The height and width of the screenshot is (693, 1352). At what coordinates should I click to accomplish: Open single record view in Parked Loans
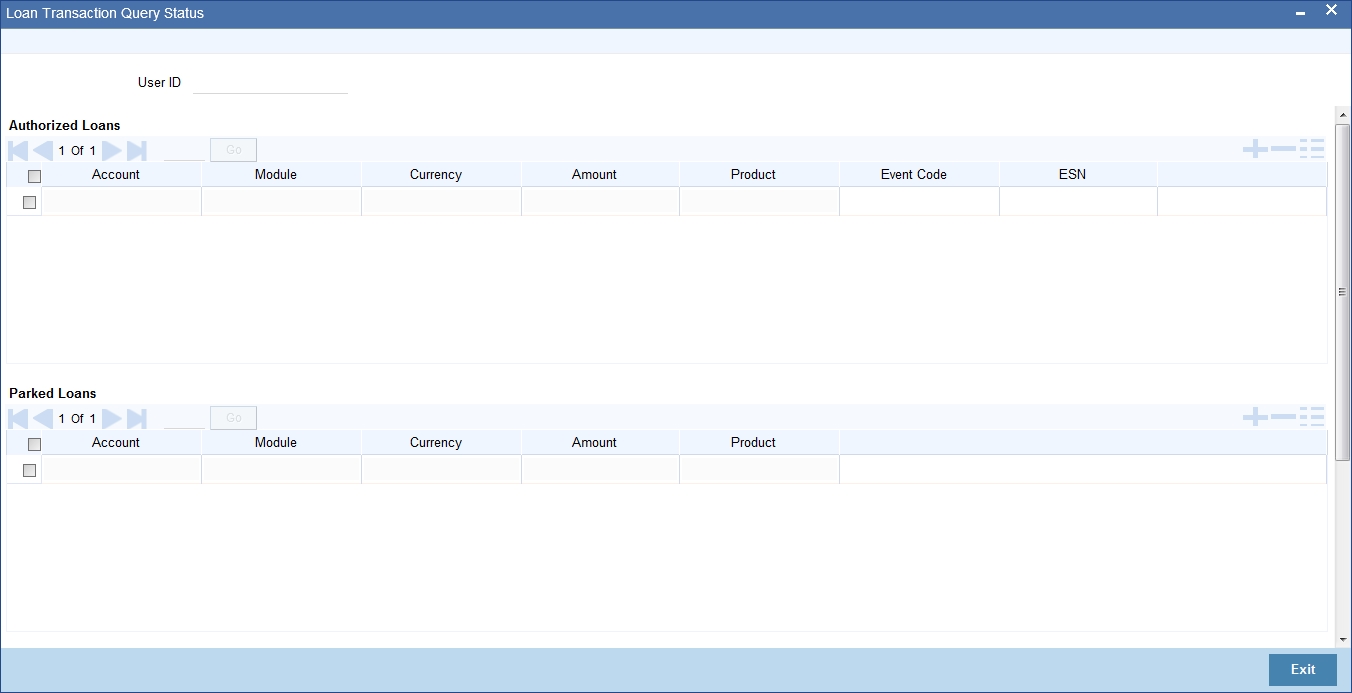click(1312, 418)
